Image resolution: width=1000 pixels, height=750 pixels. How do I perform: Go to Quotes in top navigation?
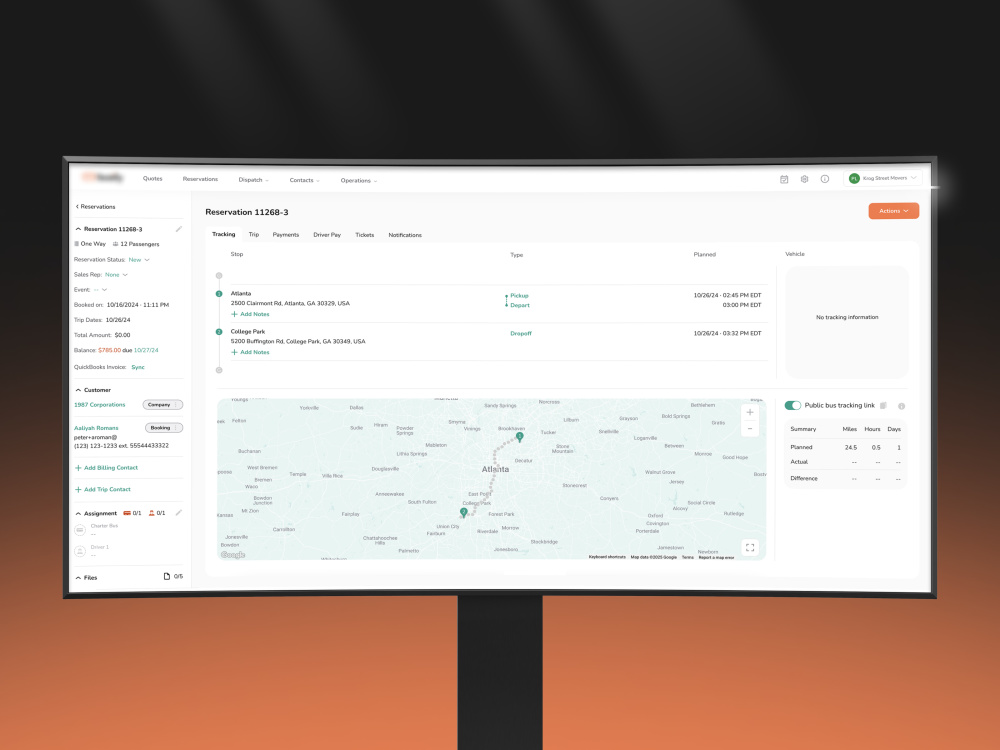coord(152,179)
